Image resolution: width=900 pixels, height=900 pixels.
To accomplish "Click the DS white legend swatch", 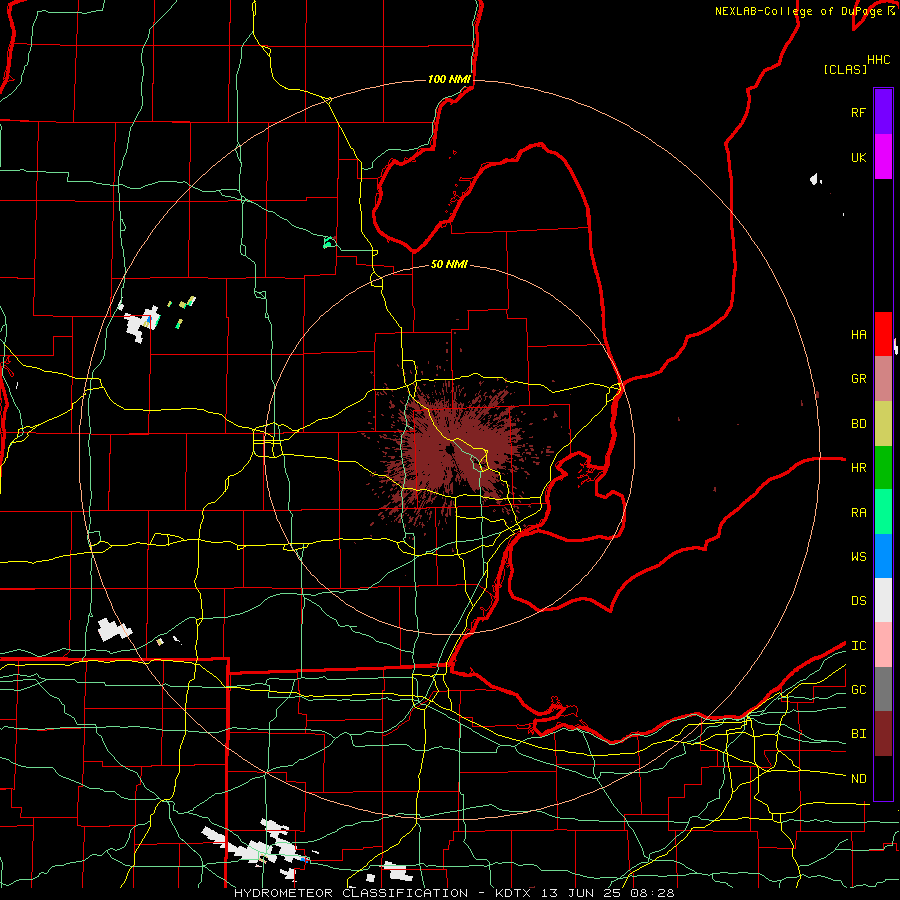I will (883, 600).
